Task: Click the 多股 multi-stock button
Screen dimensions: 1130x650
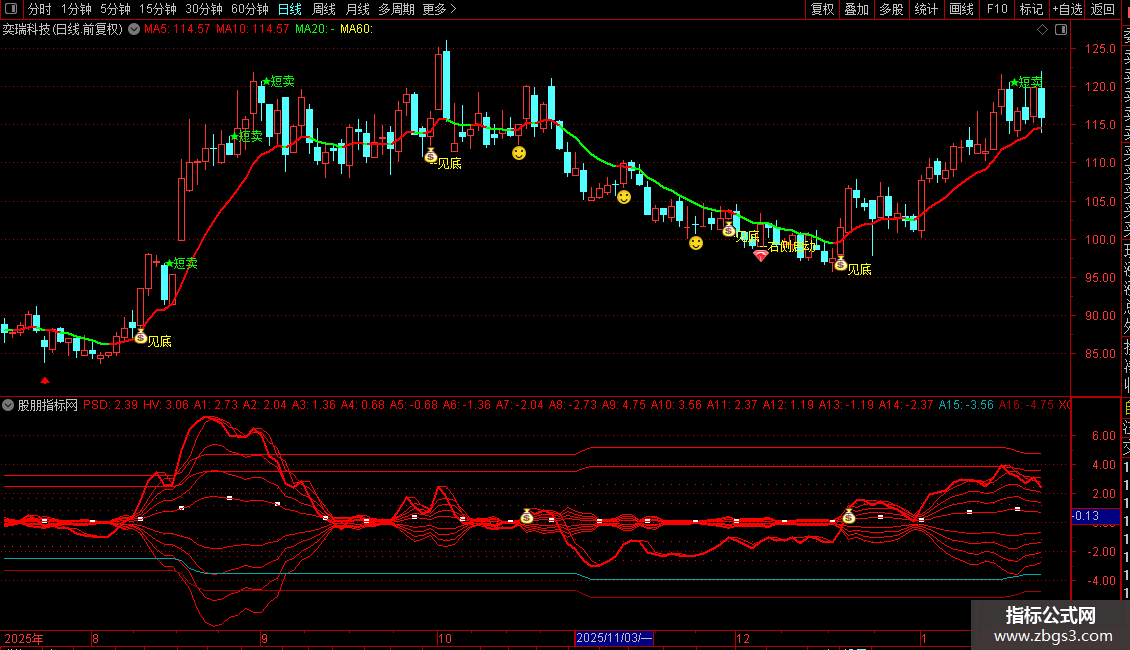Action: coord(891,9)
